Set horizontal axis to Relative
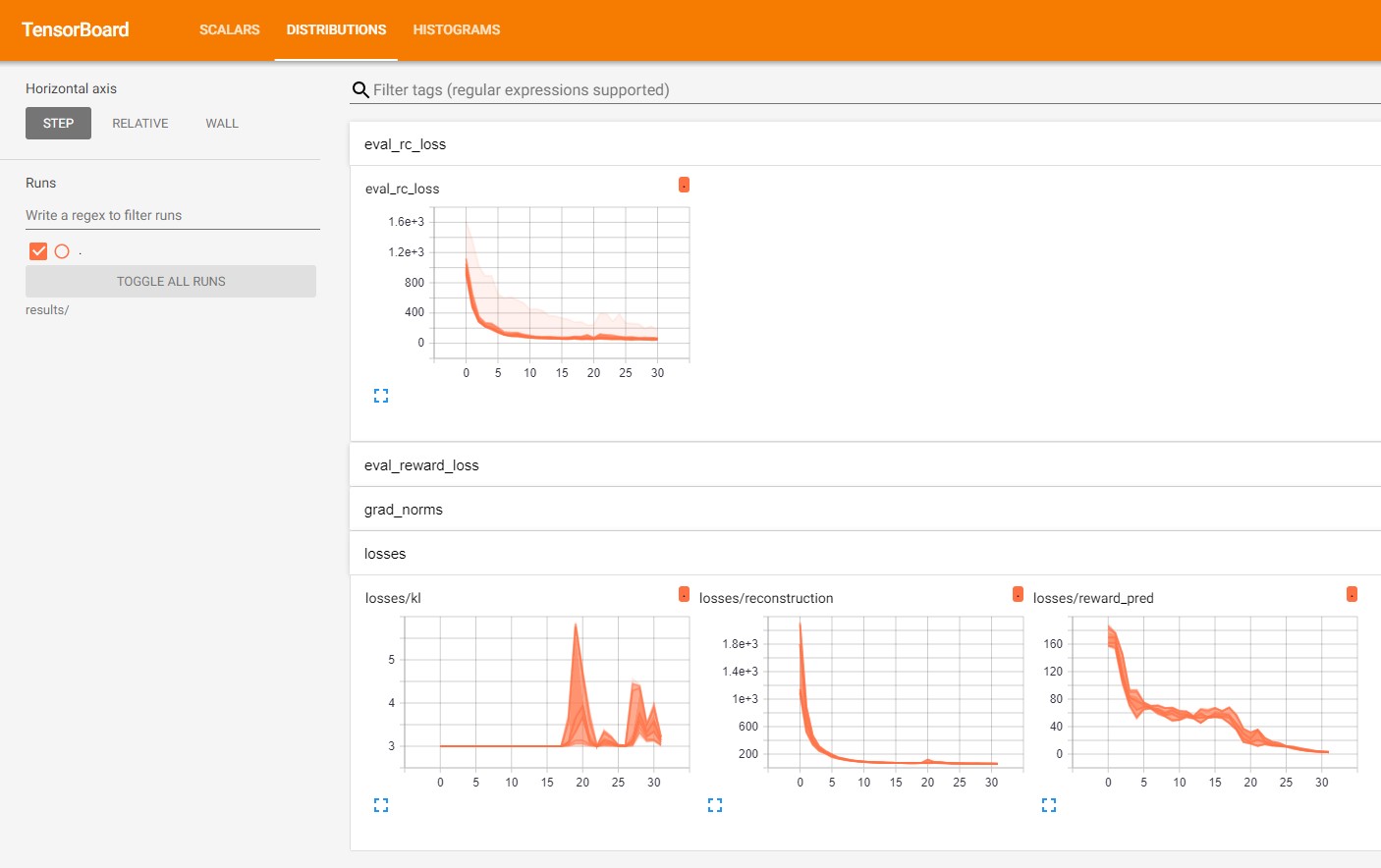This screenshot has width=1381, height=868. pyautogui.click(x=140, y=123)
